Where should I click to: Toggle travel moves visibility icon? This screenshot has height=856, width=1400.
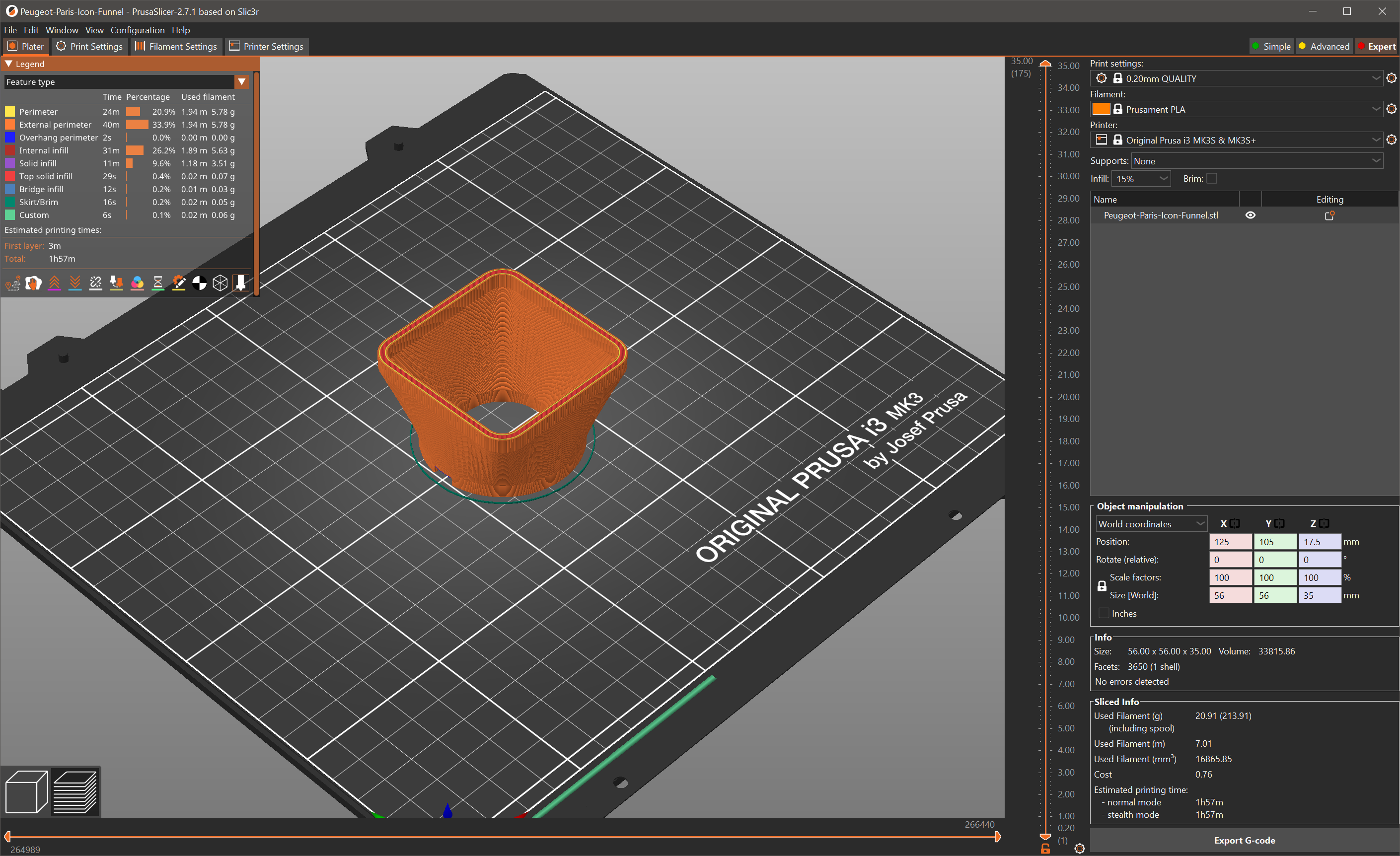[x=12, y=283]
